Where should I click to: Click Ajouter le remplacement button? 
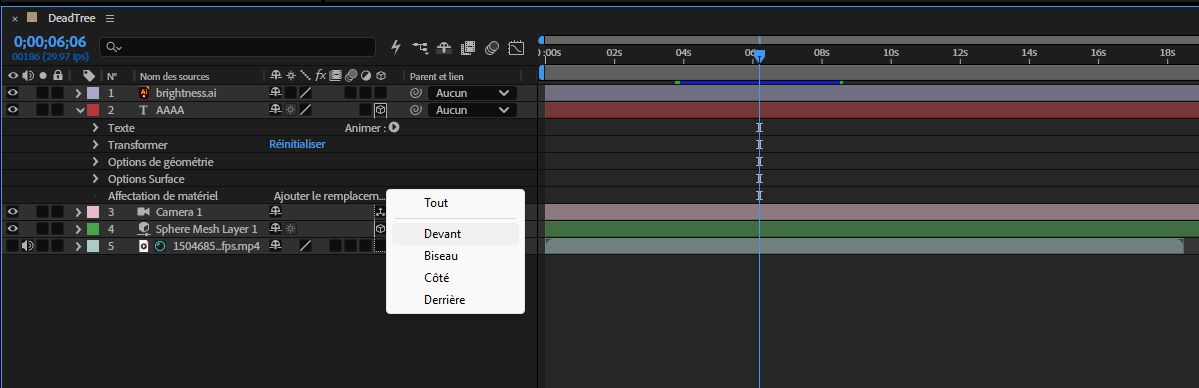click(x=330, y=196)
